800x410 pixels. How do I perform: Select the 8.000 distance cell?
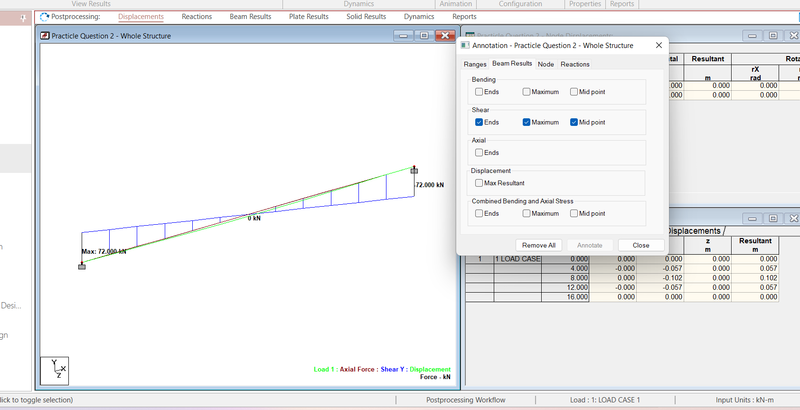(x=565, y=278)
